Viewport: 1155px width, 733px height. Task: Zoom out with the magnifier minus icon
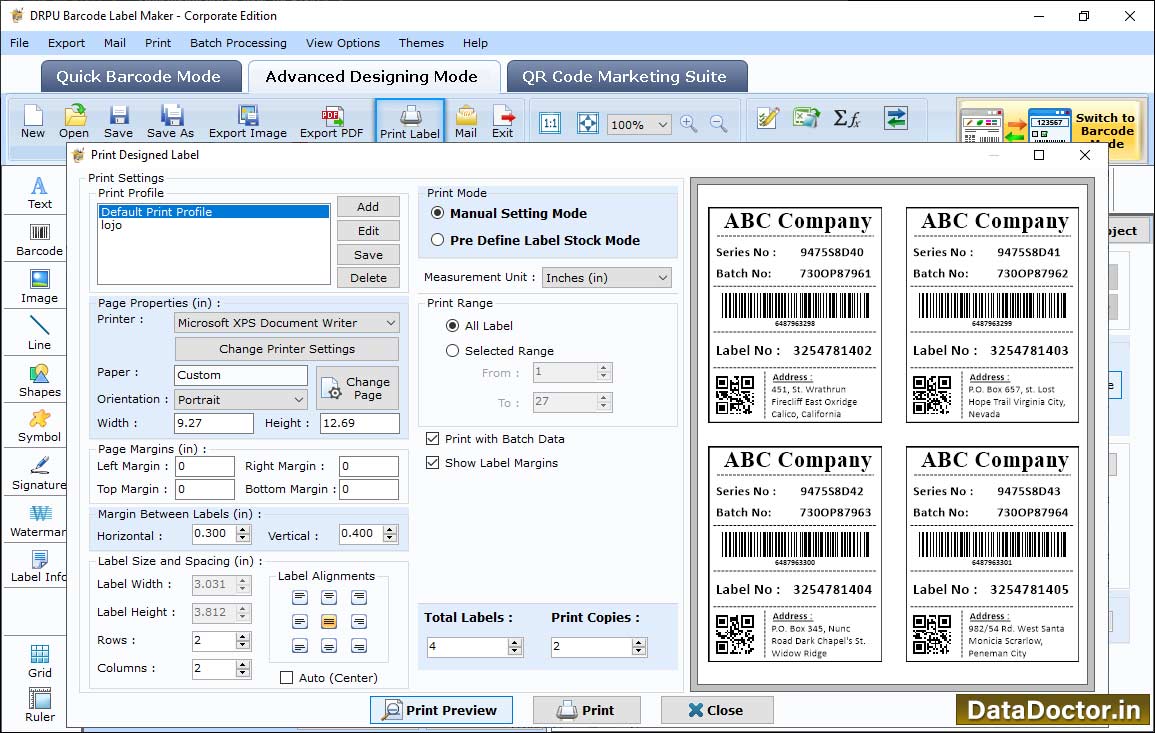pos(718,124)
